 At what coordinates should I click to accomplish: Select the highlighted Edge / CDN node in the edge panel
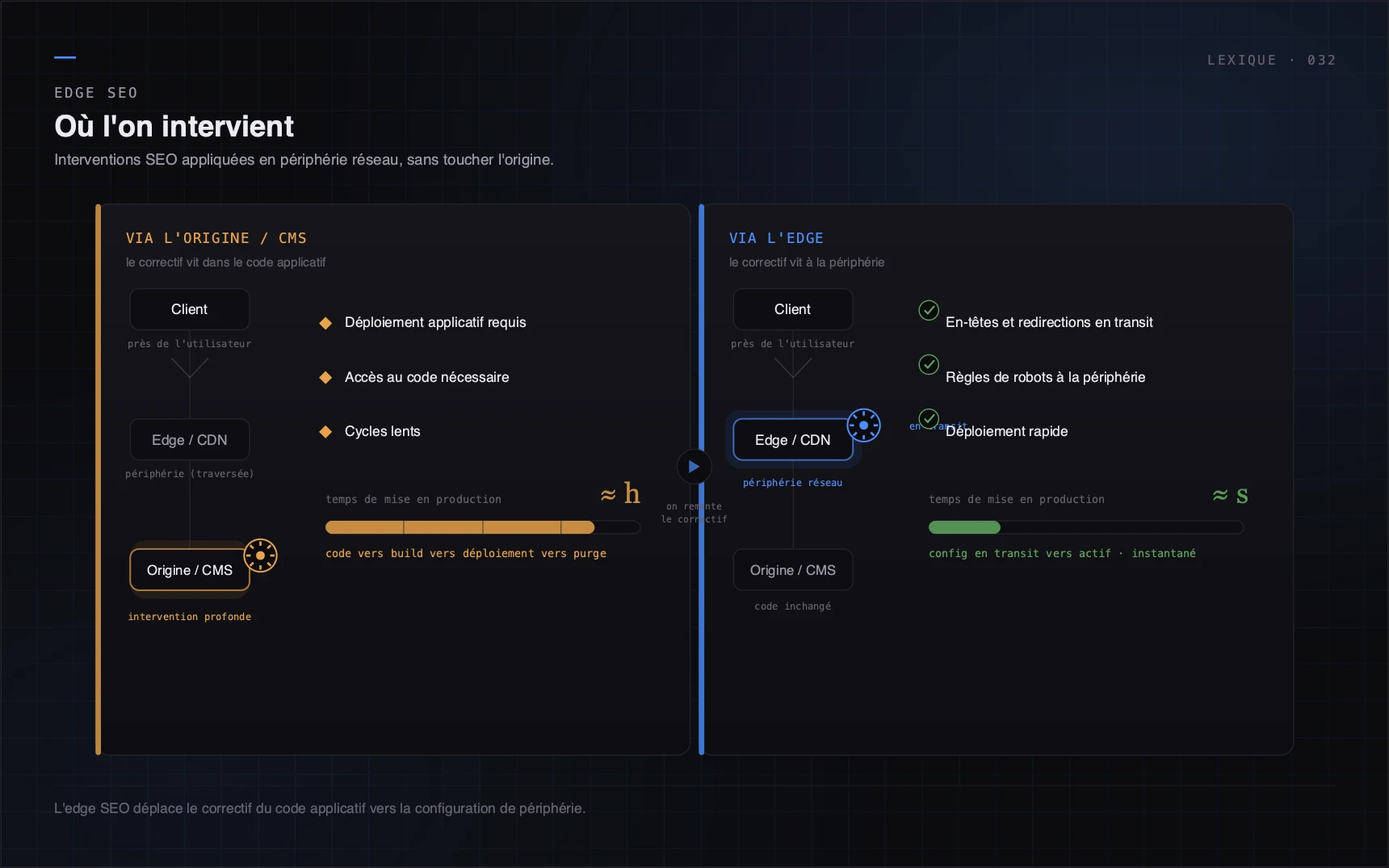click(x=793, y=440)
